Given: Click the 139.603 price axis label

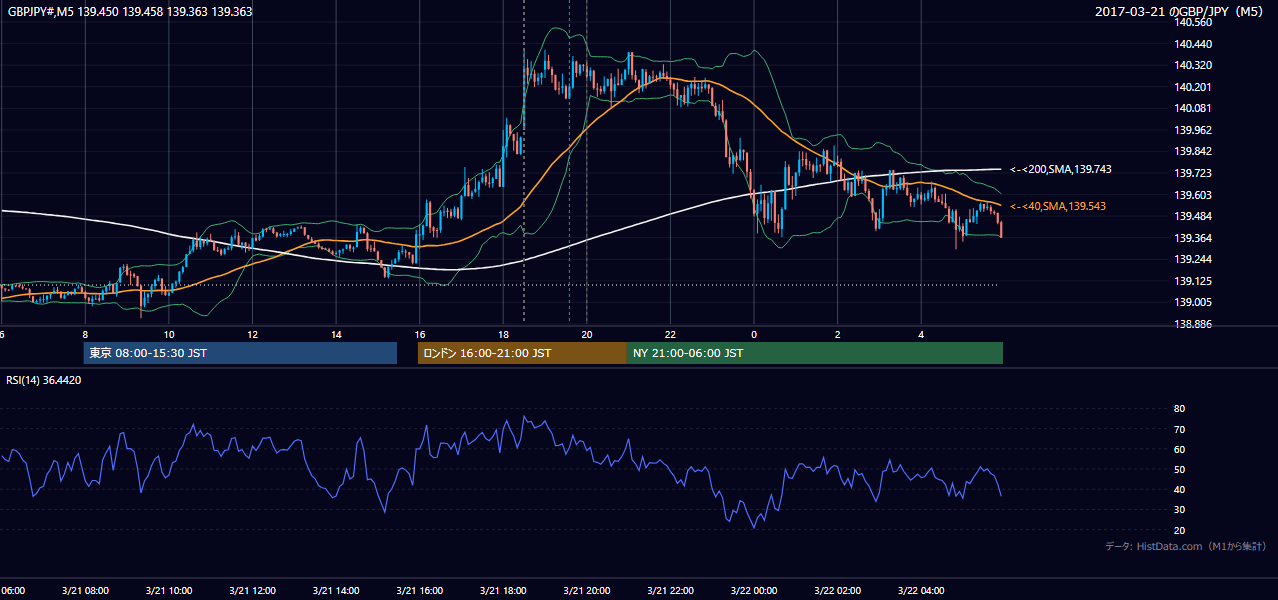Looking at the screenshot, I should (x=1194, y=195).
